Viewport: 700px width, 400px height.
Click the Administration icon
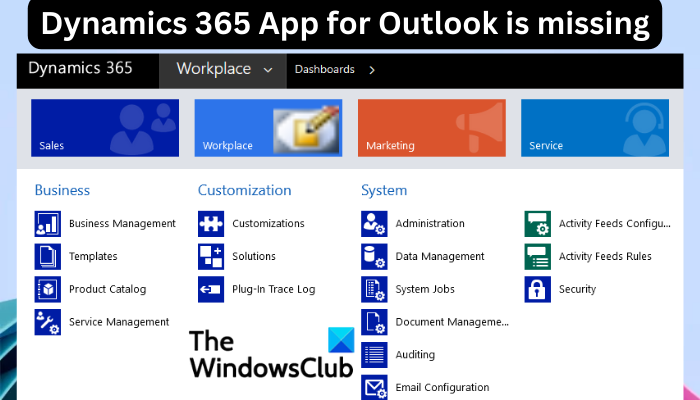(x=374, y=224)
